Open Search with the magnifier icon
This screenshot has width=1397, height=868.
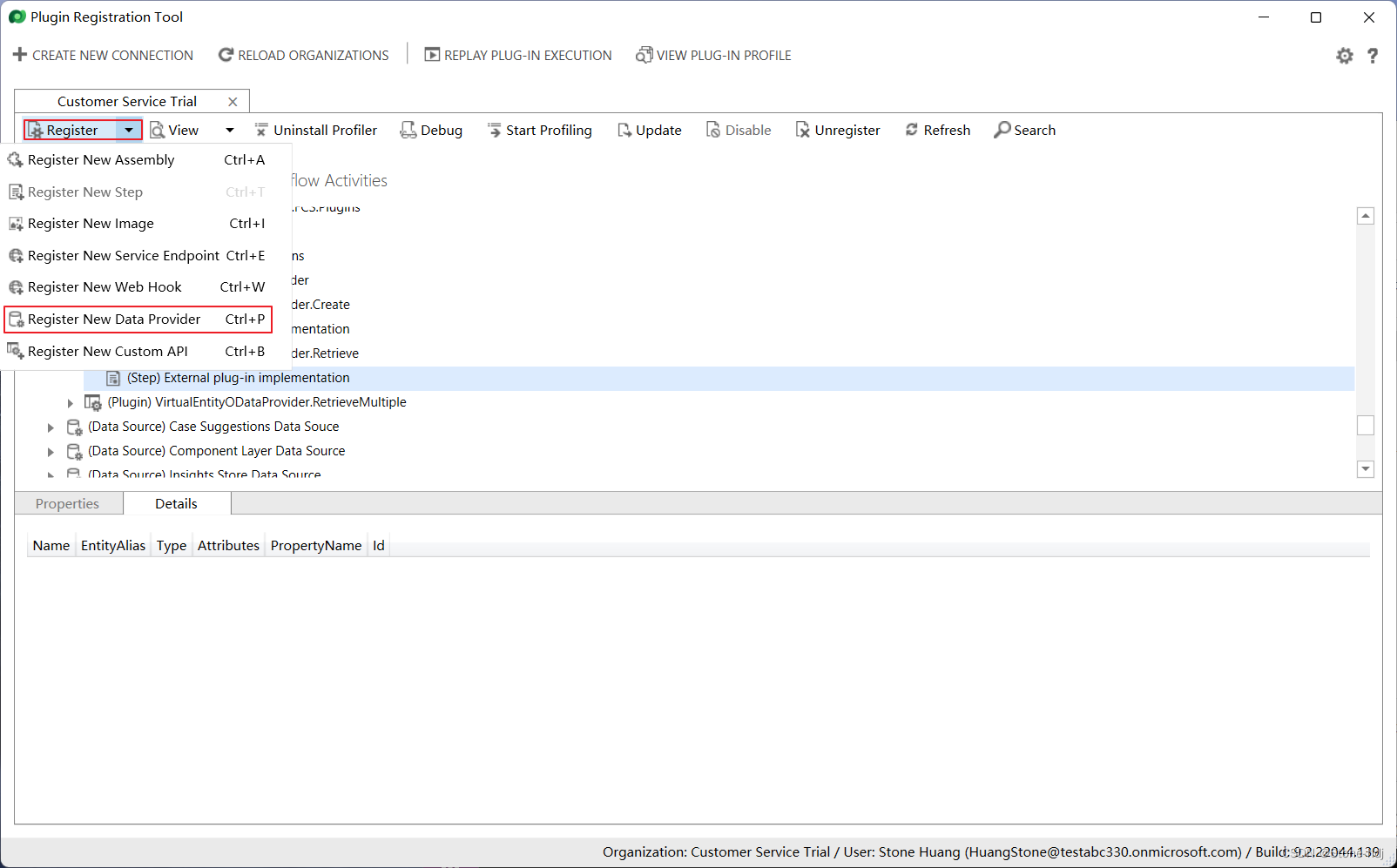click(1002, 130)
